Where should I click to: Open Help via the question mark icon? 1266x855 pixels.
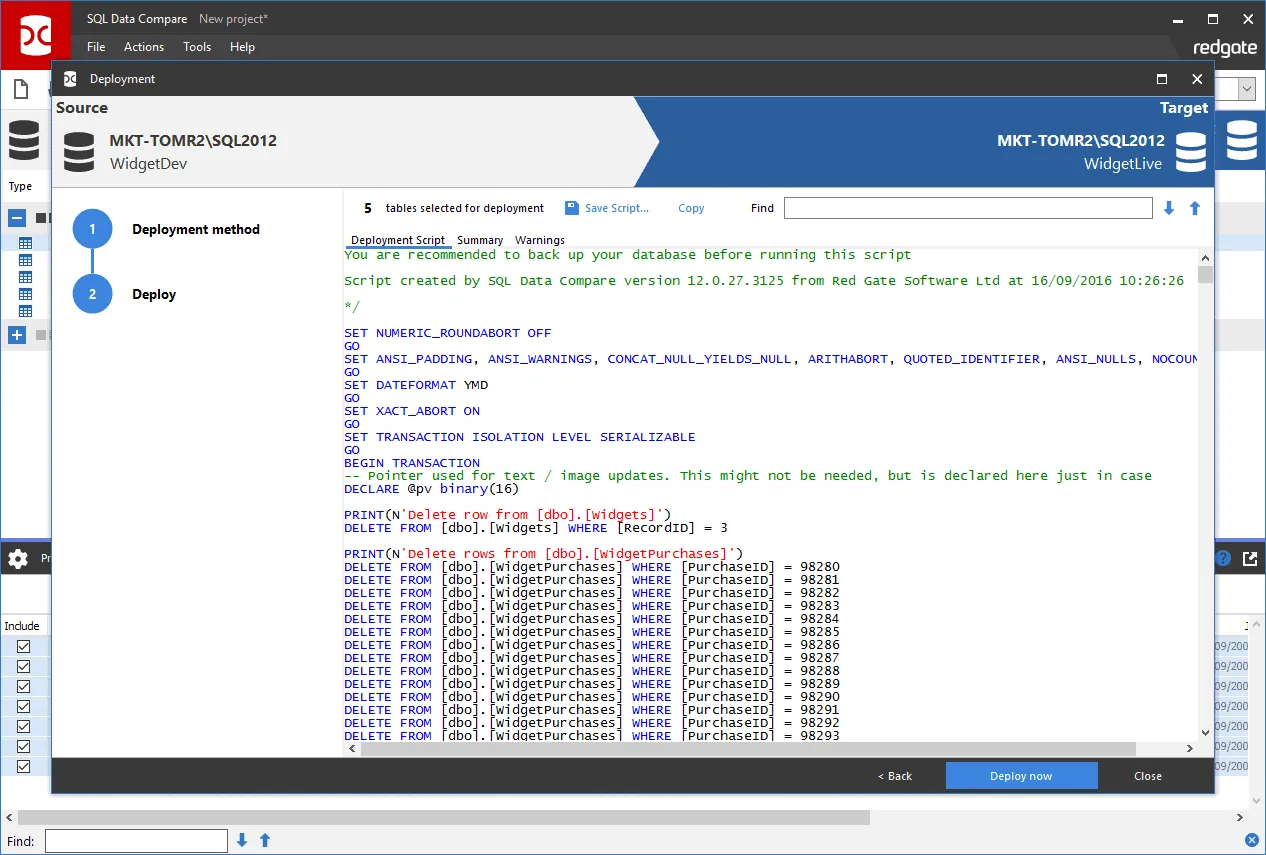tap(1223, 558)
